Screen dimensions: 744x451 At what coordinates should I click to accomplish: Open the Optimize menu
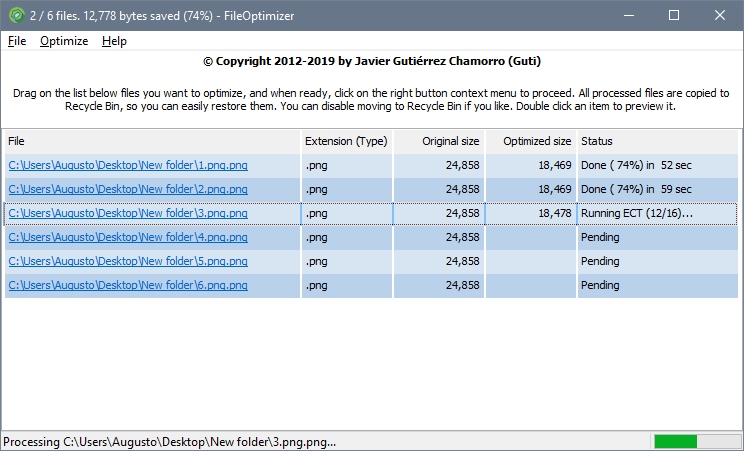[64, 41]
